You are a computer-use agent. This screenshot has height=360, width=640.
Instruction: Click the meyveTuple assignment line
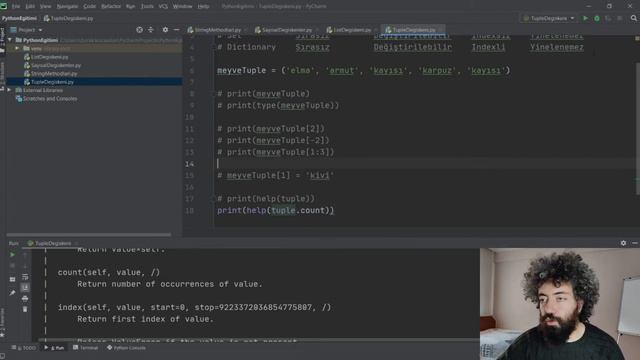tap(364, 70)
